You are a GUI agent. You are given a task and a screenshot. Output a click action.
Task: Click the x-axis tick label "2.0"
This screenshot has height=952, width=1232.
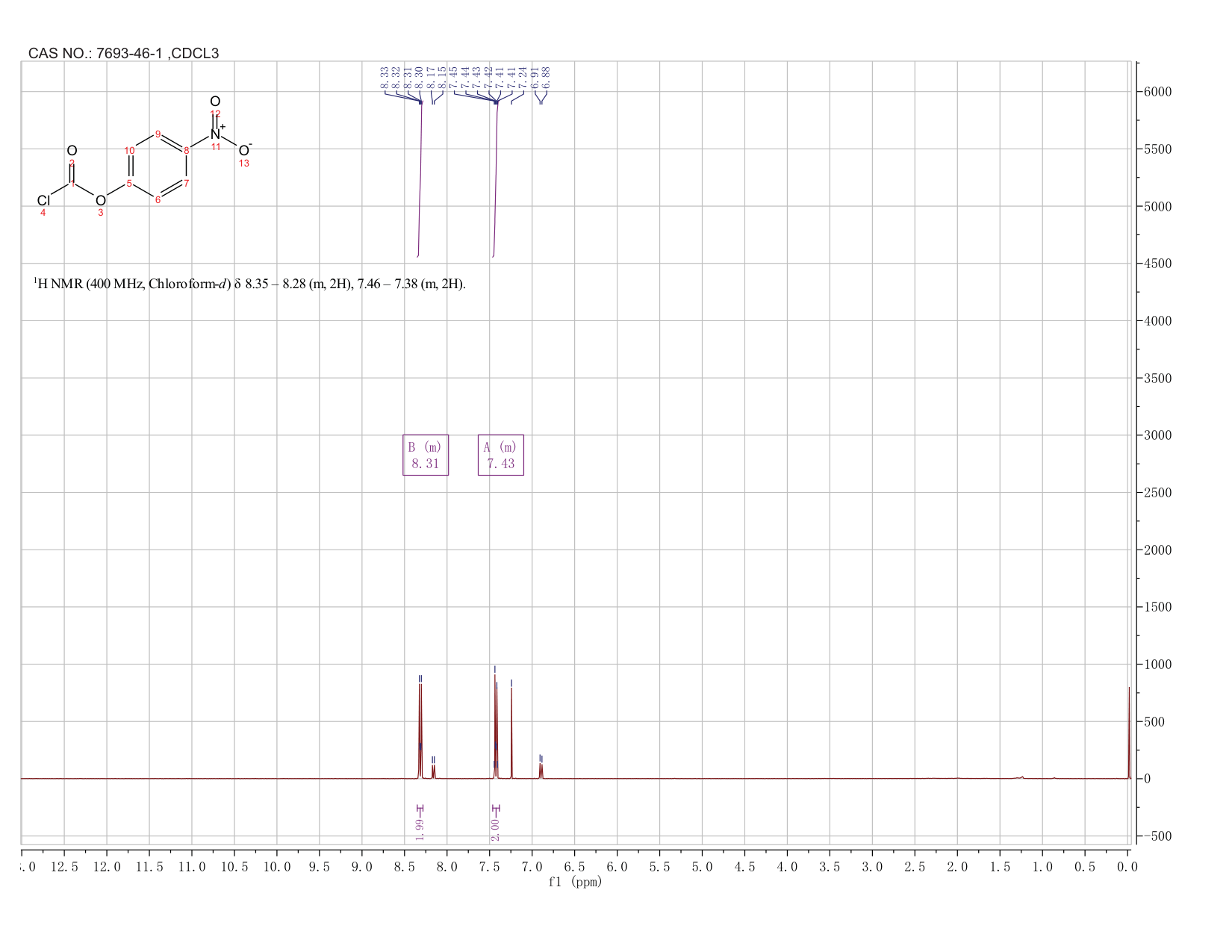(958, 867)
